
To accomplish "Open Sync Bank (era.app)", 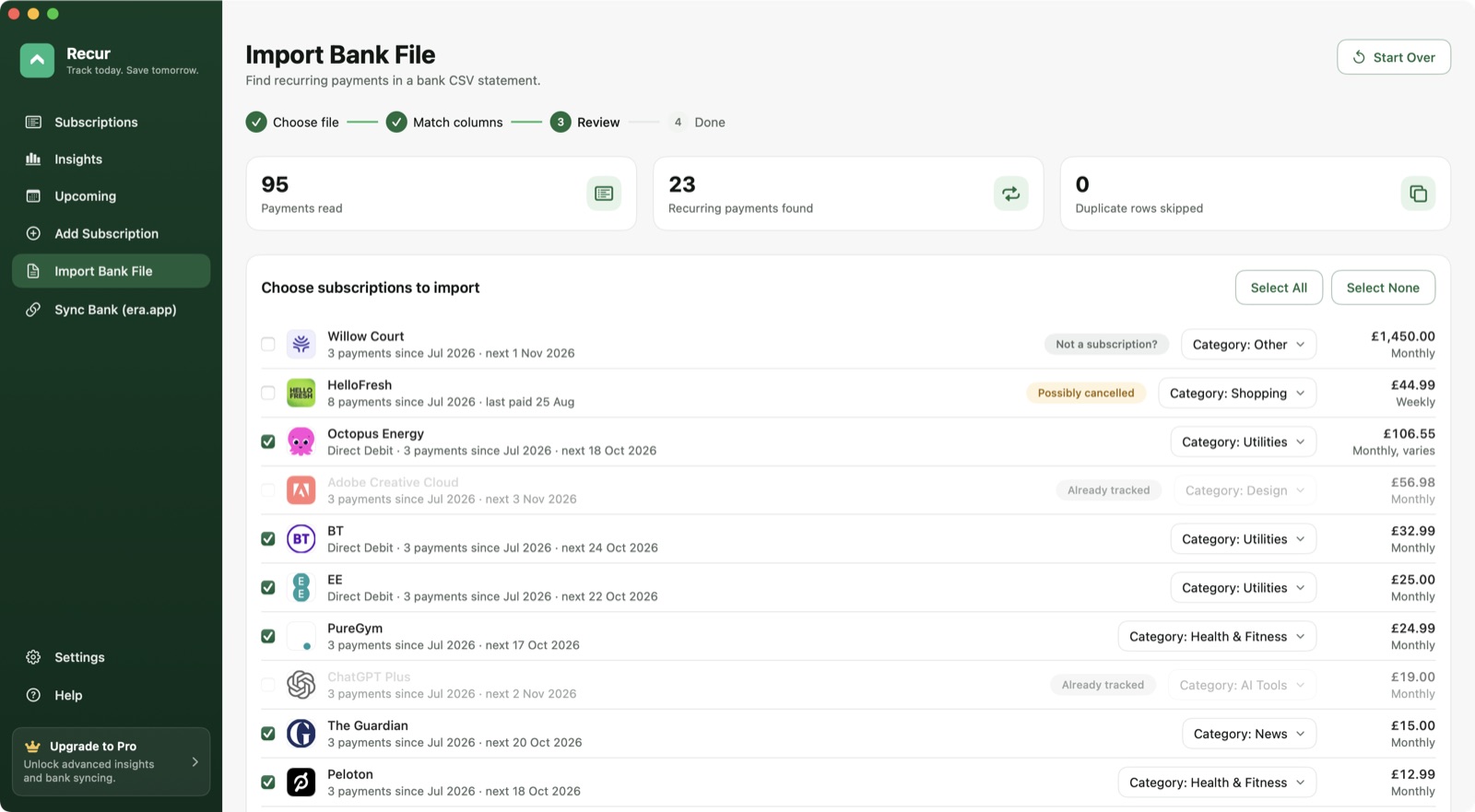I will tap(111, 310).
